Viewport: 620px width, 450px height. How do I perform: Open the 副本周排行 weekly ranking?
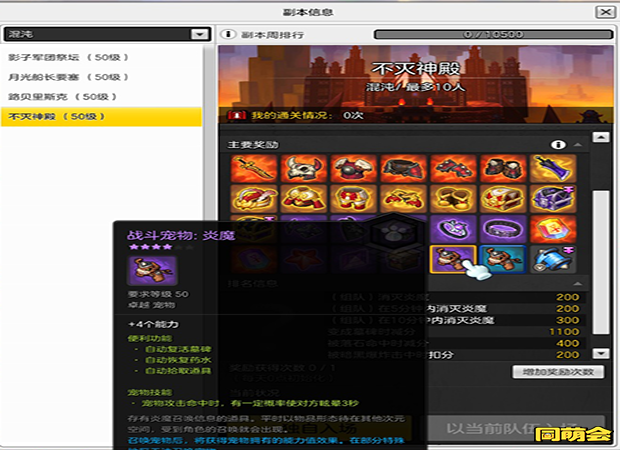point(272,35)
